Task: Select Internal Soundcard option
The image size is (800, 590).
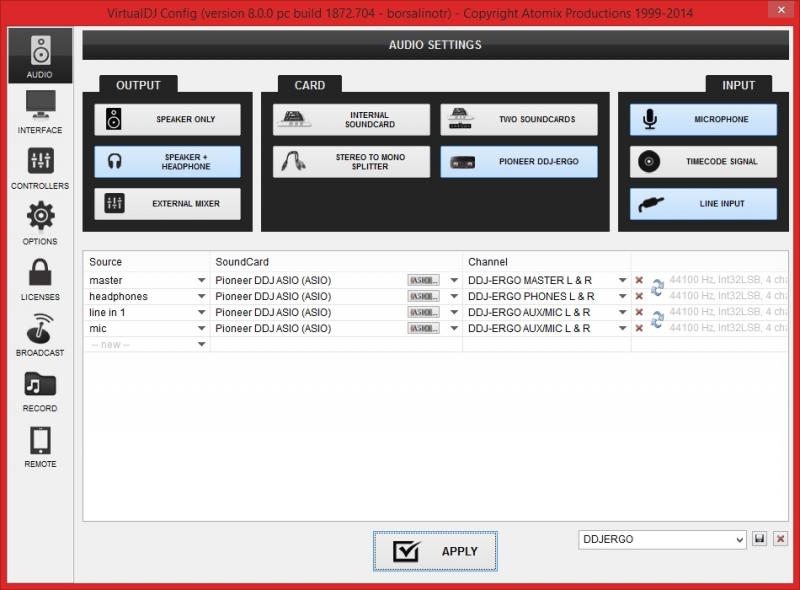Action: pyautogui.click(x=352, y=119)
